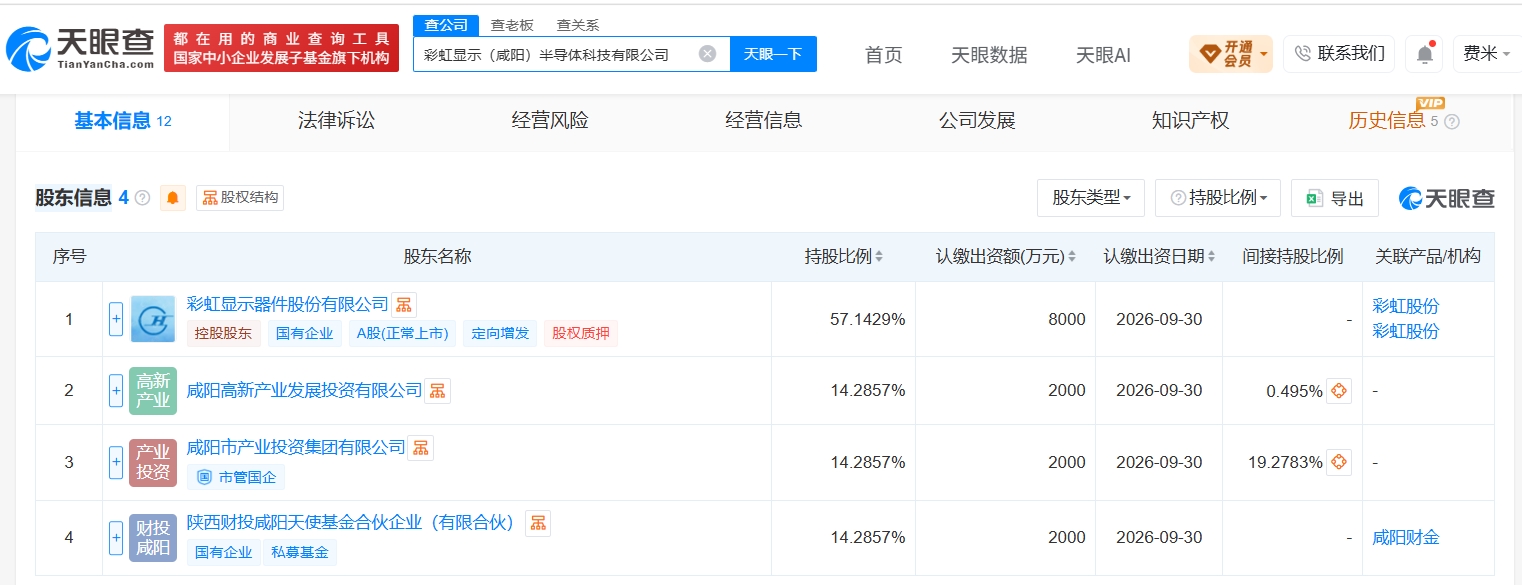Clear the search box with X icon
This screenshot has width=1522, height=585.
pos(707,54)
